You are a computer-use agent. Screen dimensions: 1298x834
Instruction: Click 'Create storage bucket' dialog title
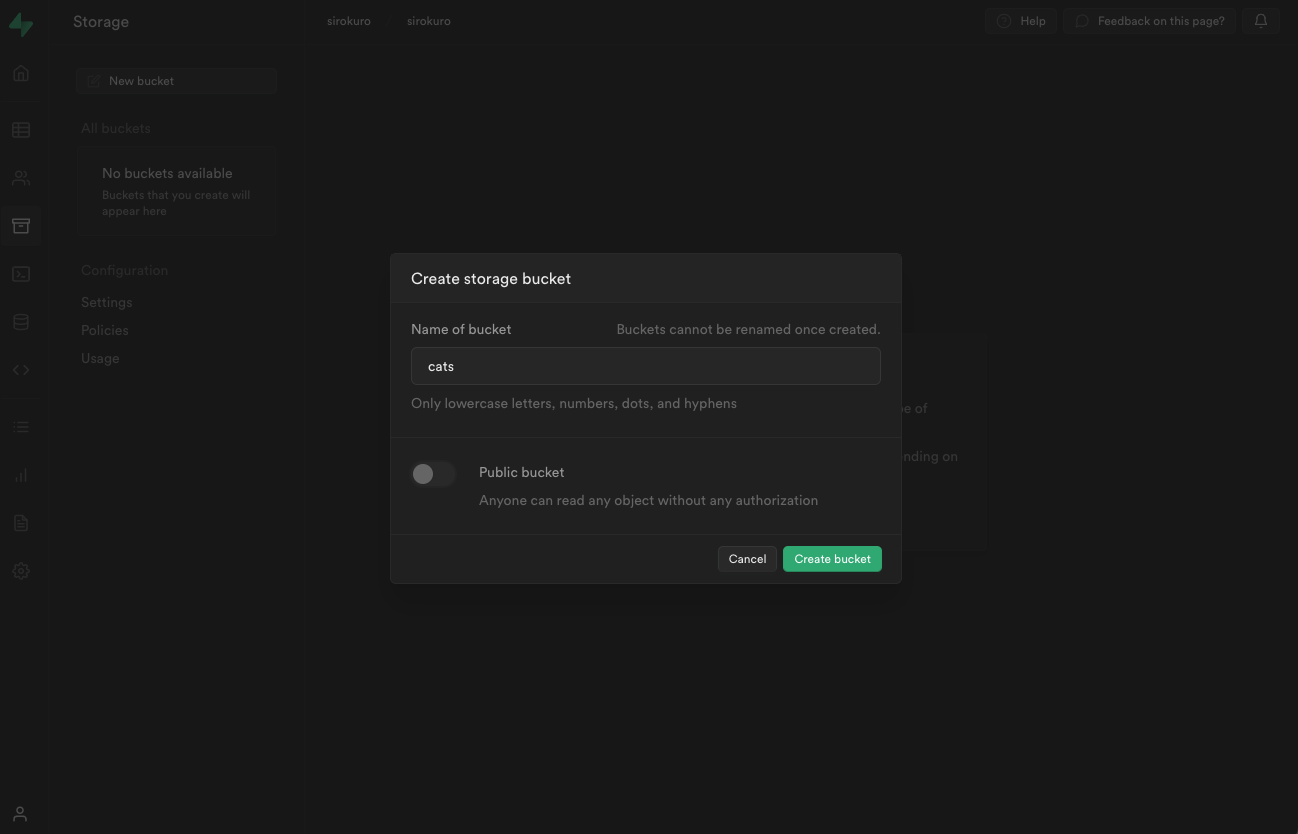491,278
